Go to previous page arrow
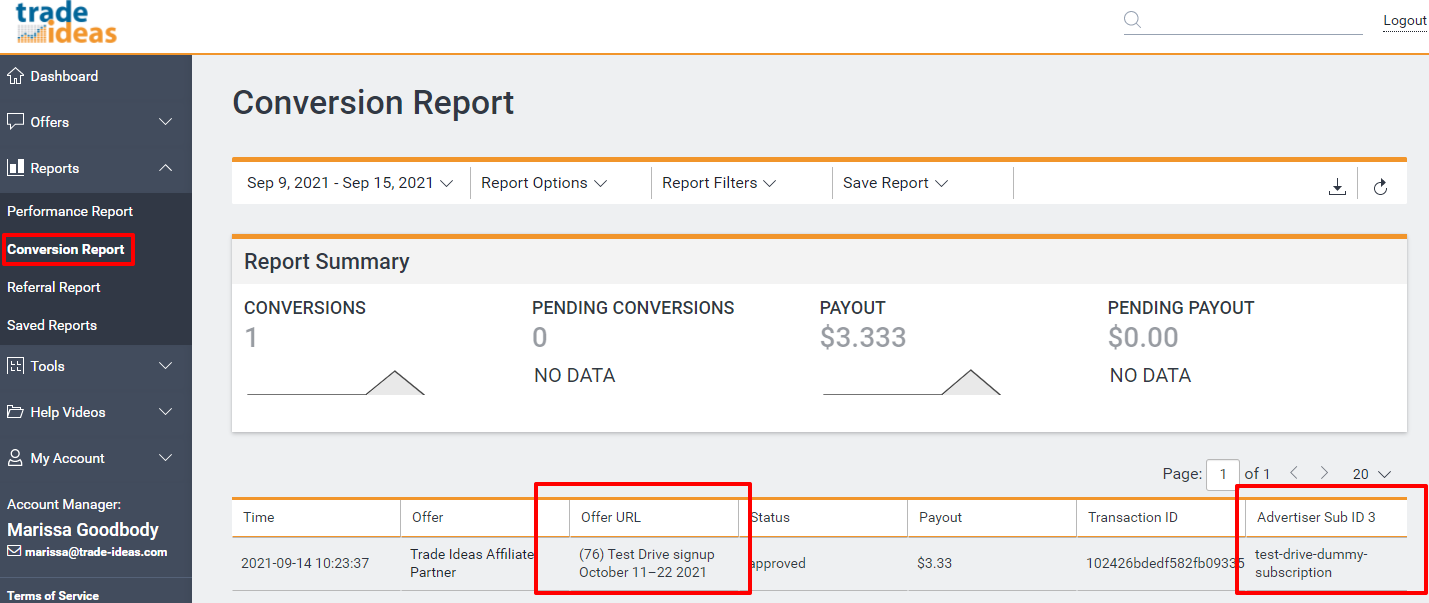This screenshot has height=603, width=1429. pos(1294,473)
